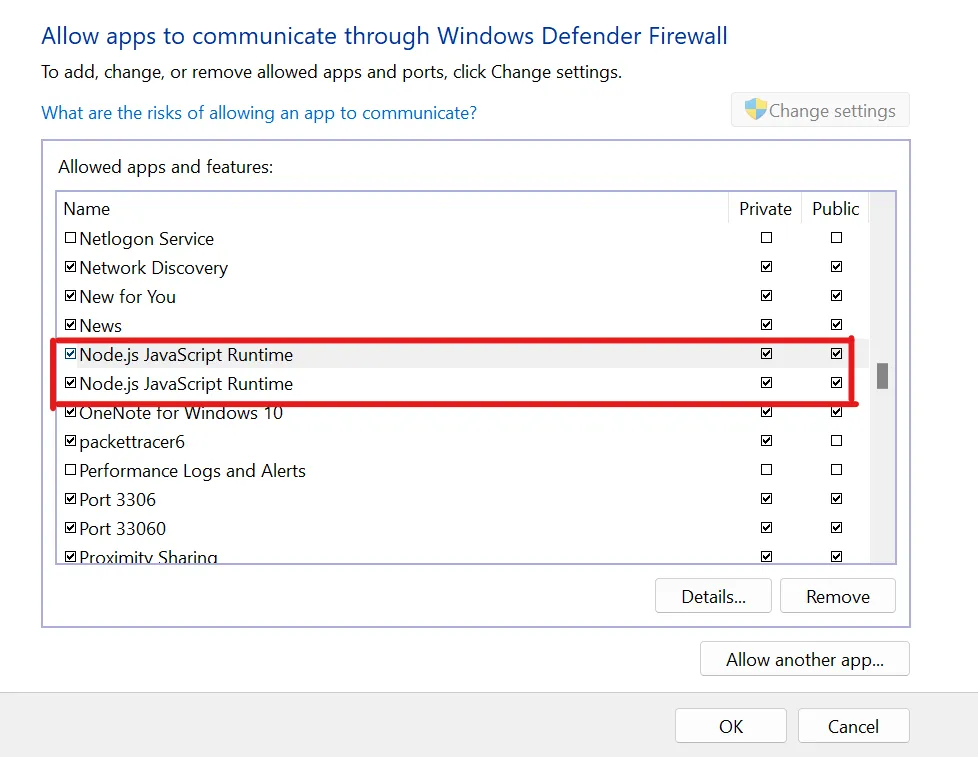Click the apps list scrollbar thumb
This screenshot has width=978, height=757.
[882, 376]
